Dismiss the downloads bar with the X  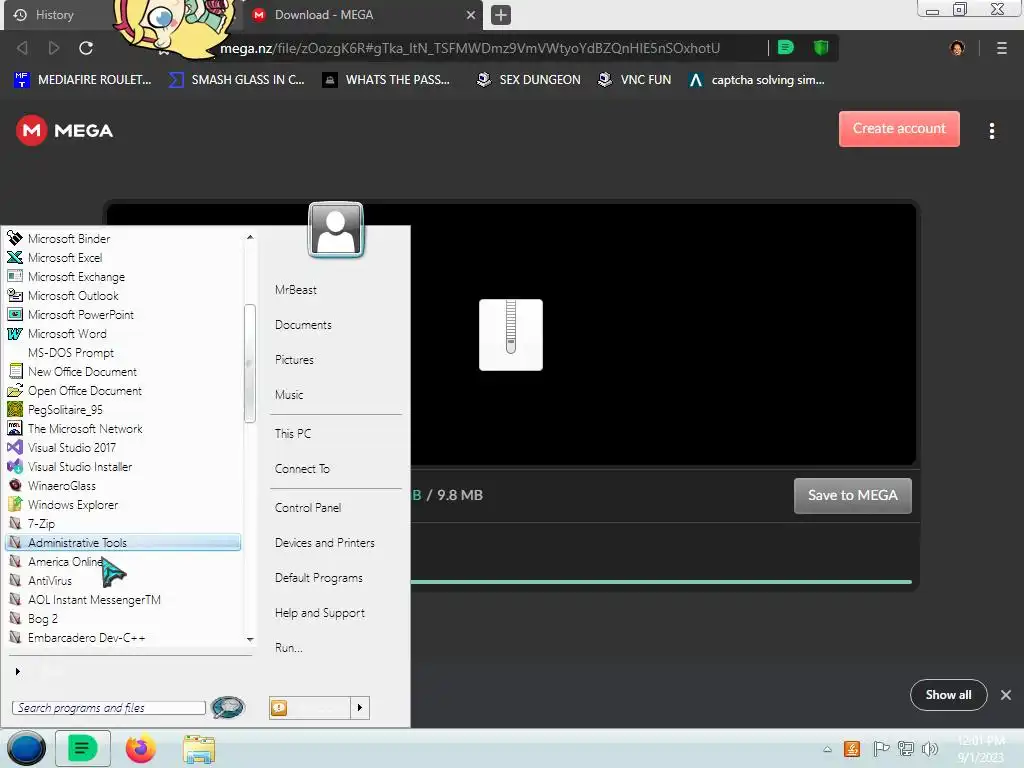click(1006, 695)
